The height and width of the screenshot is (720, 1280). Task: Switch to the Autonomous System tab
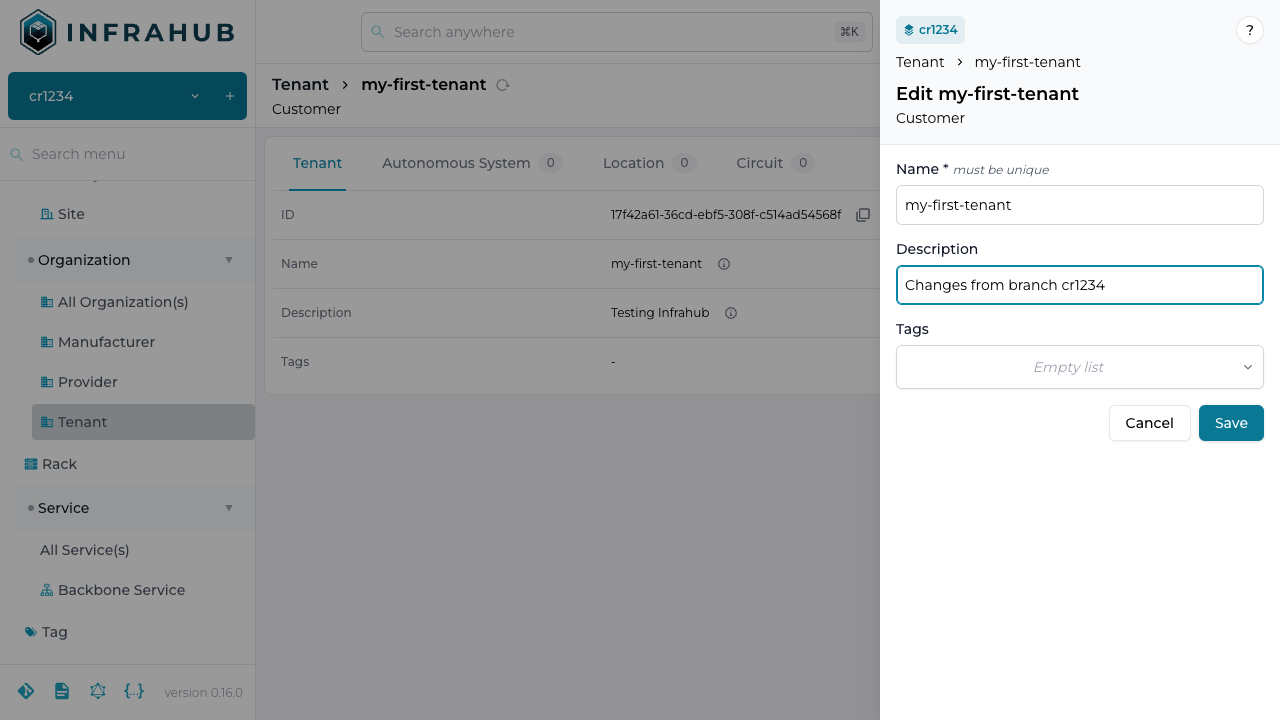(472, 163)
